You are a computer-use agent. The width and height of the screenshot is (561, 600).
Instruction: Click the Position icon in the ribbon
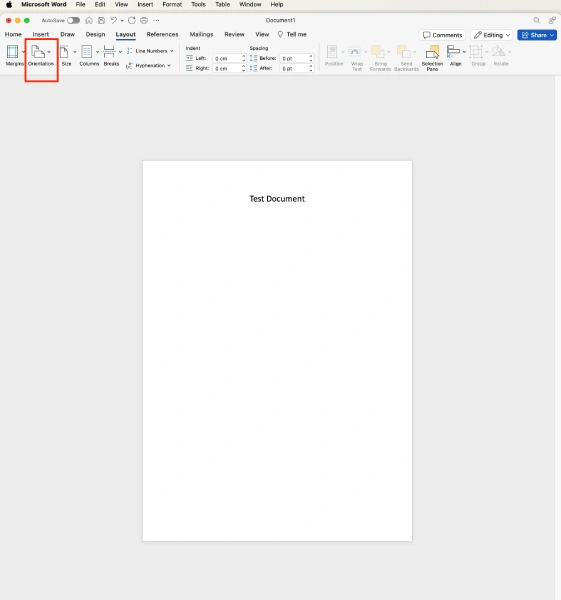tap(332, 52)
